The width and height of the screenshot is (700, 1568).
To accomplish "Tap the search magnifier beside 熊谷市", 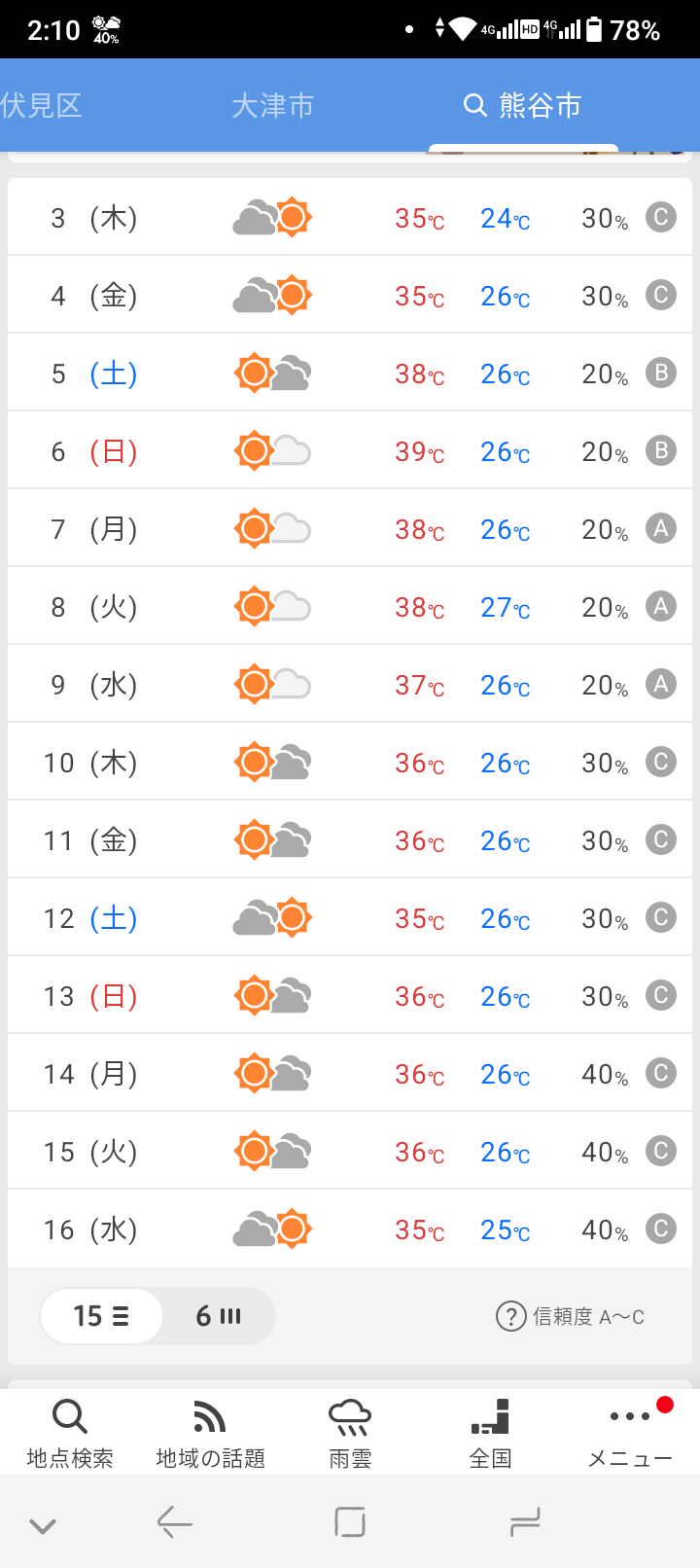I will pyautogui.click(x=474, y=105).
